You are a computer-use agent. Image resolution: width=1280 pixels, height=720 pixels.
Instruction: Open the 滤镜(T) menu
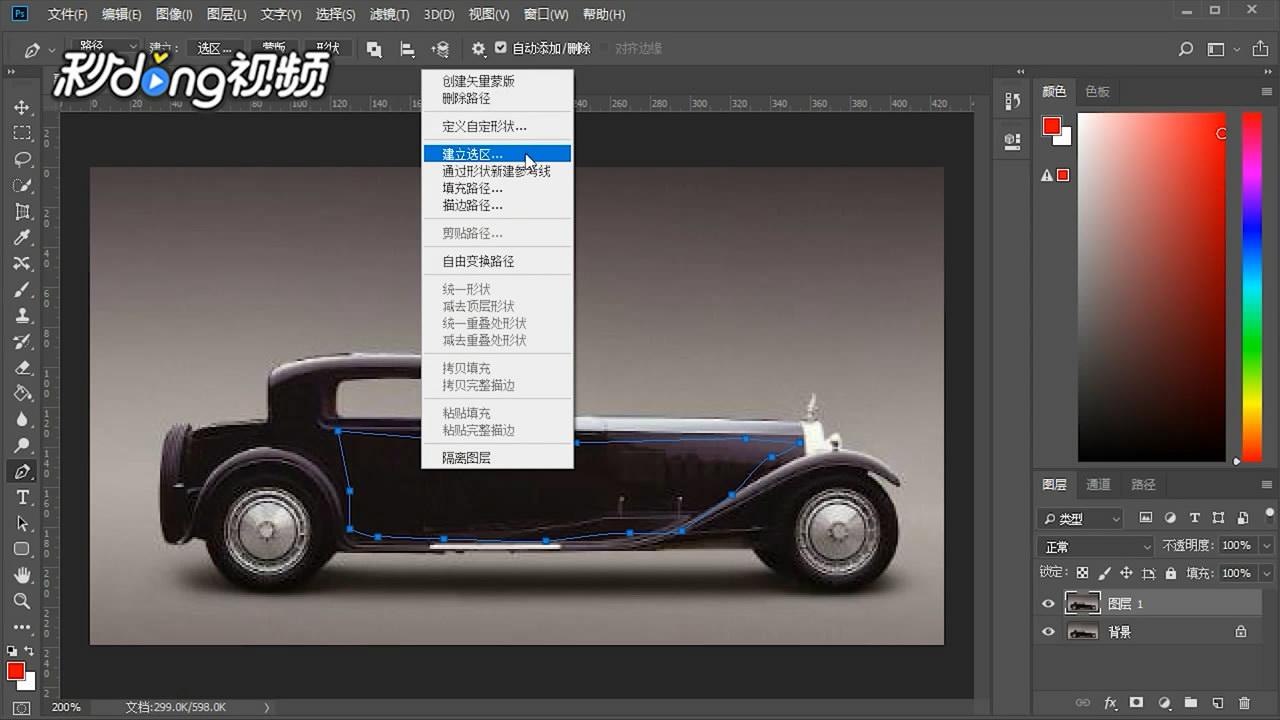coord(389,15)
